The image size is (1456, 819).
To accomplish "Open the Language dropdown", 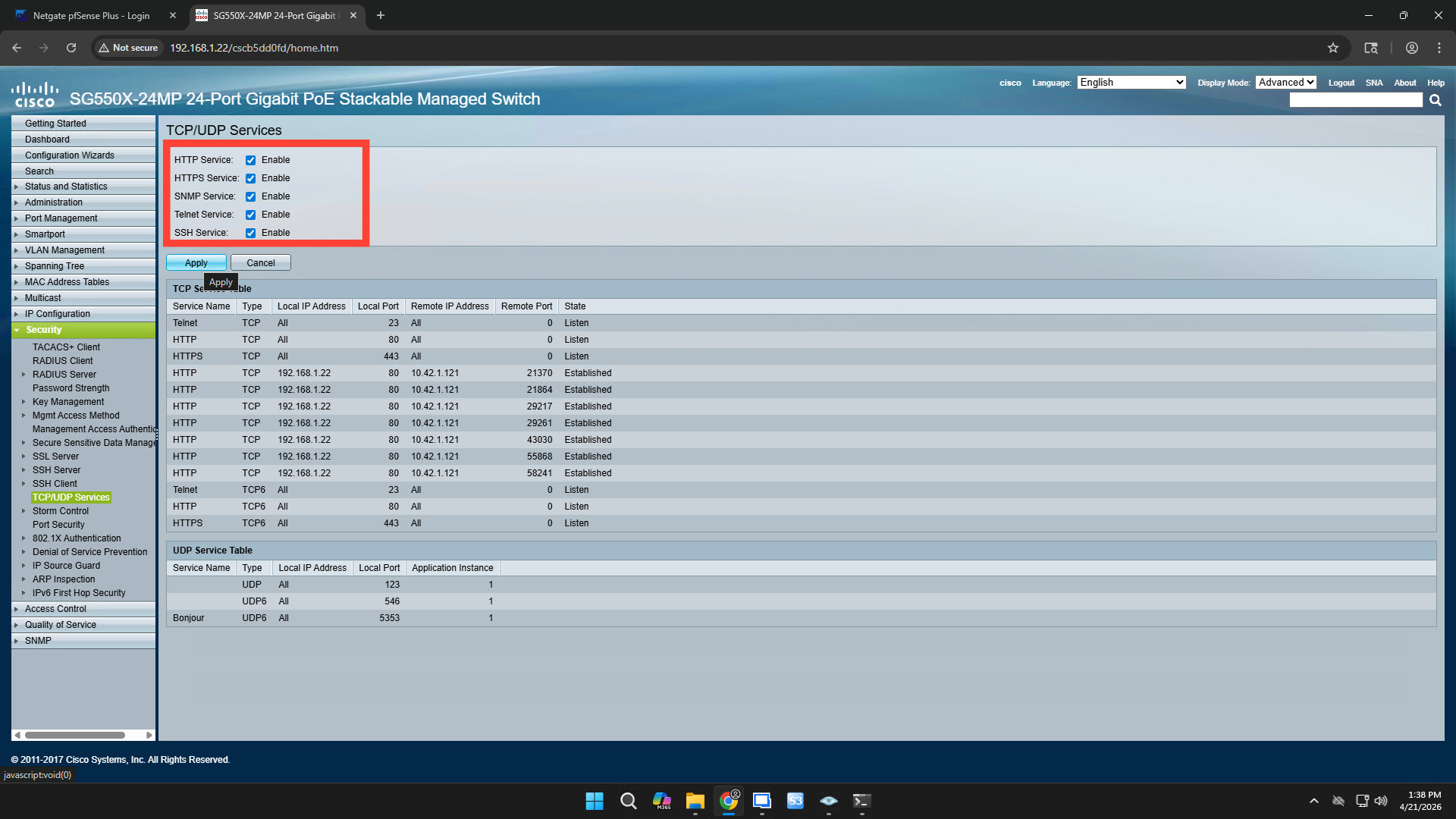I will (x=1131, y=83).
